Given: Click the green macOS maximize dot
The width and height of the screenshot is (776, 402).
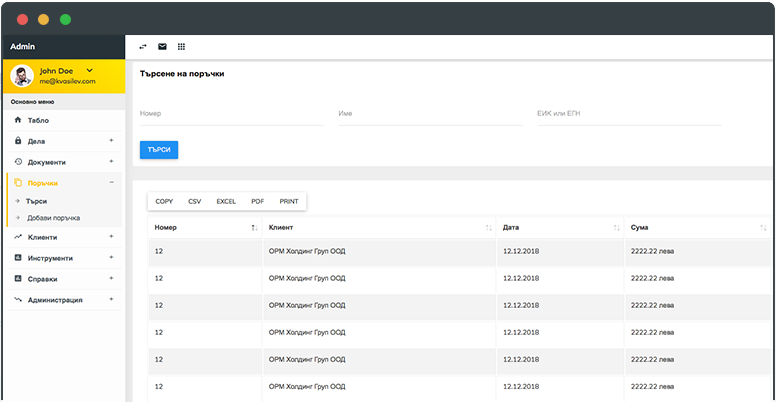Looking at the screenshot, I should tap(65, 20).
